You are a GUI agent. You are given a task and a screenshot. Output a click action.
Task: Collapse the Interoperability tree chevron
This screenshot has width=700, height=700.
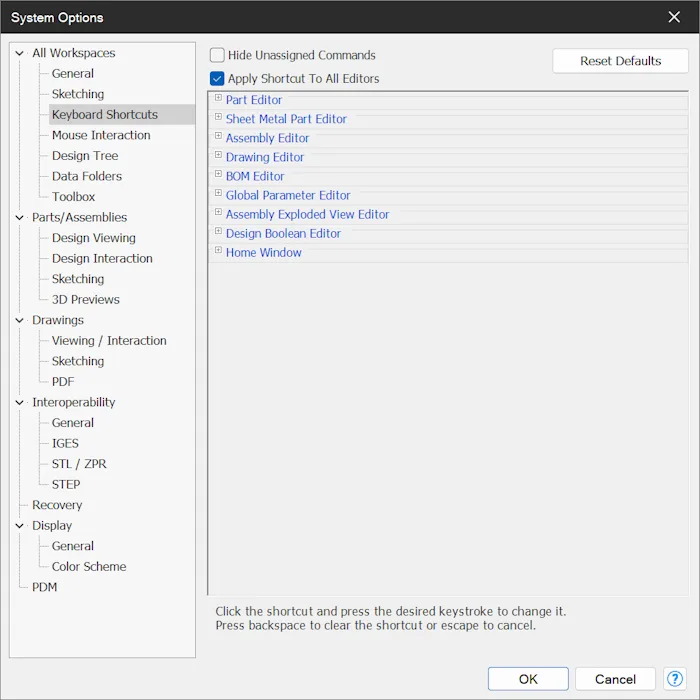coord(19,402)
